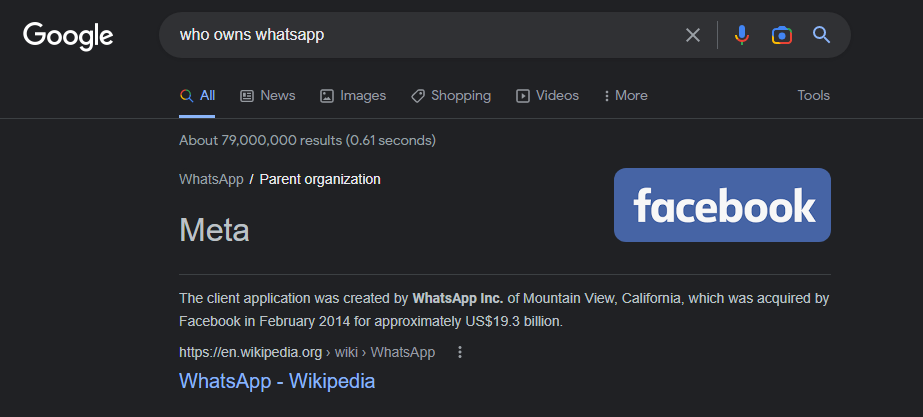Click the en.wikipedia.org URL
The width and height of the screenshot is (923, 417).
coord(250,352)
